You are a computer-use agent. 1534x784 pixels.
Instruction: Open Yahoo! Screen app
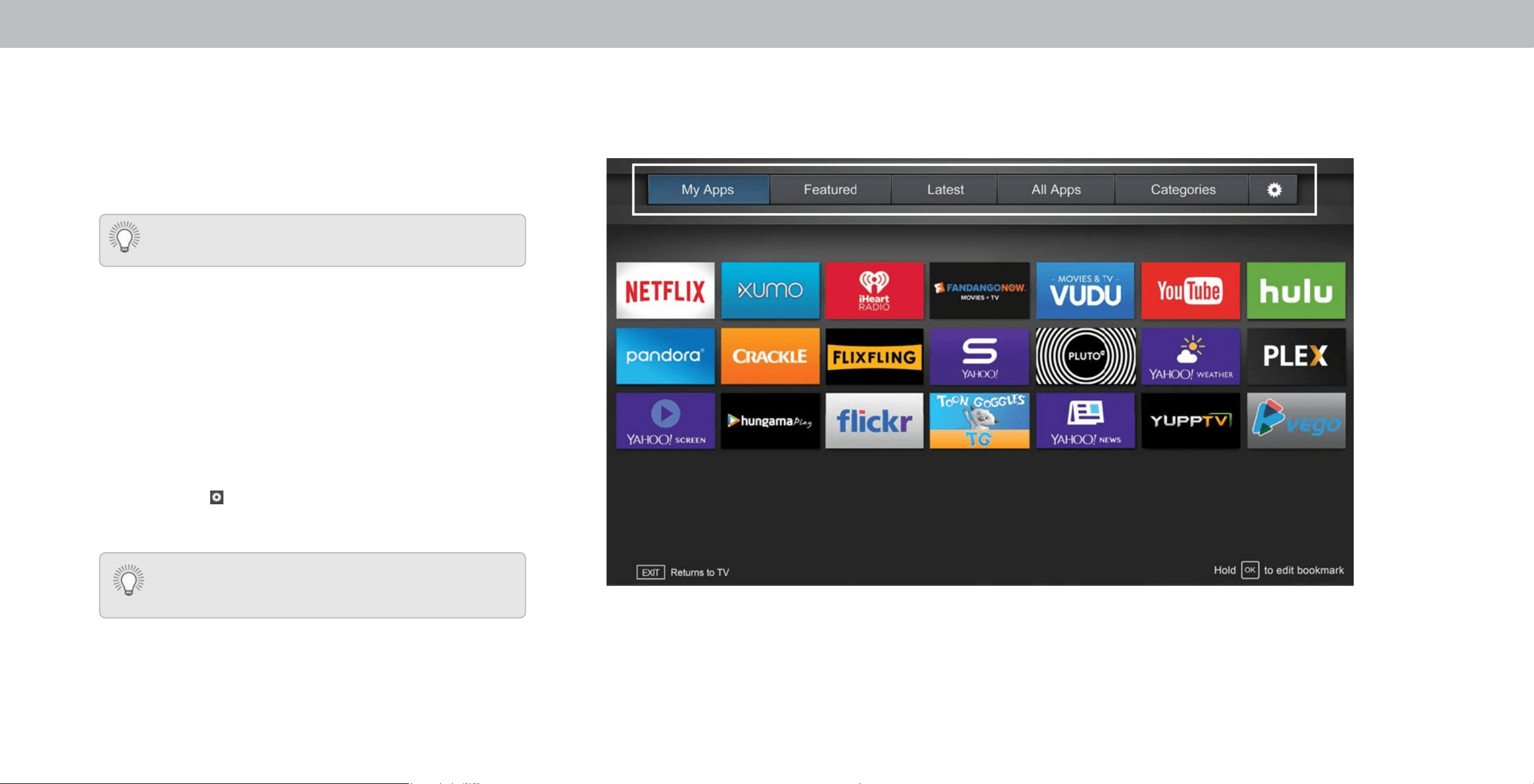665,420
